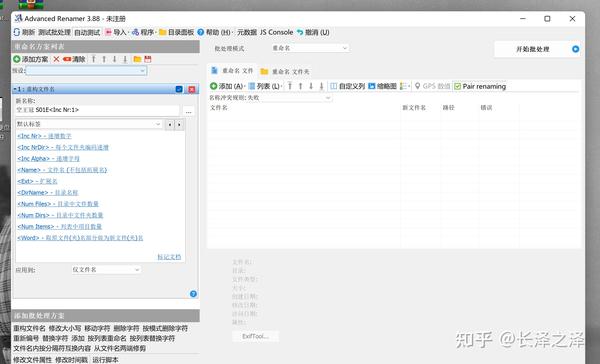This screenshot has width=600, height=364.
Task: Click 自定义列 custom columns
Action: tap(347, 86)
